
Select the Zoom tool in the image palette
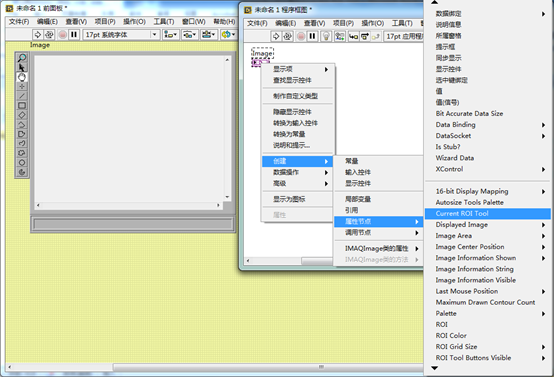(22, 58)
